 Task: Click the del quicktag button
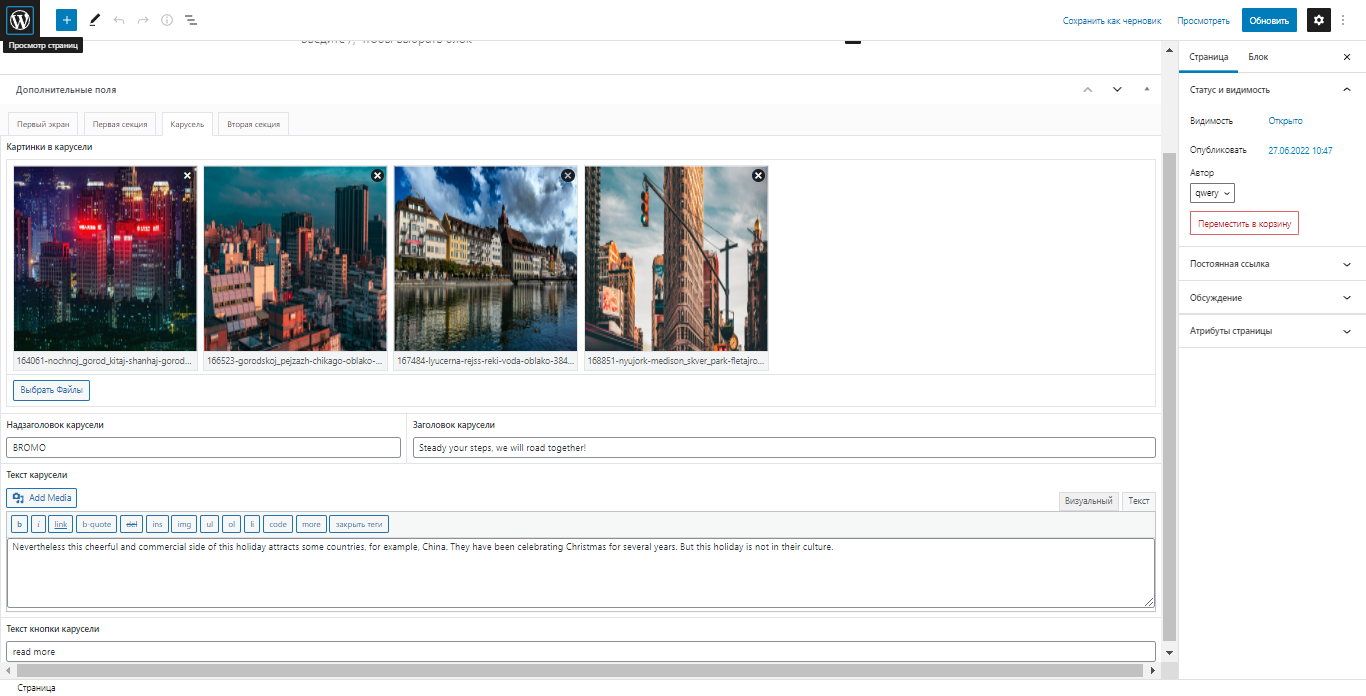tap(132, 524)
